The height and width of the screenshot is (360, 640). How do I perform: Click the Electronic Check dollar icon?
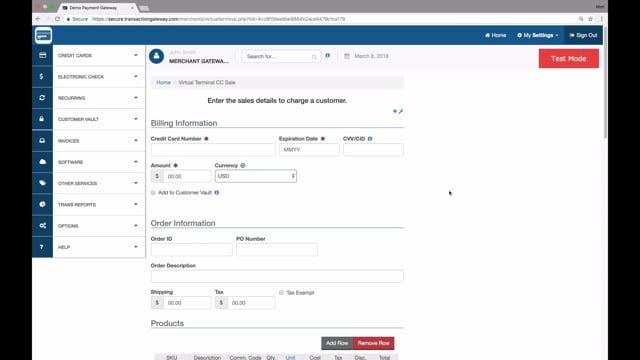pos(42,76)
